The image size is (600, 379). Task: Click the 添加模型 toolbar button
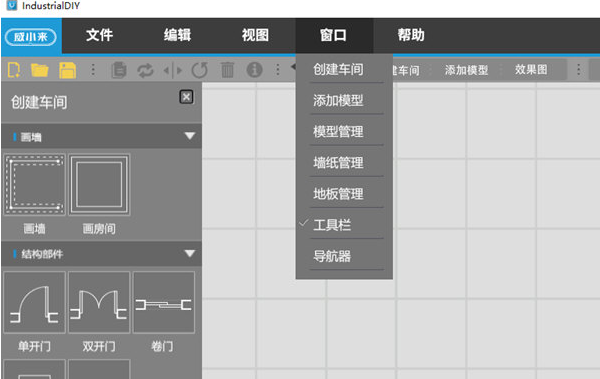point(466,70)
